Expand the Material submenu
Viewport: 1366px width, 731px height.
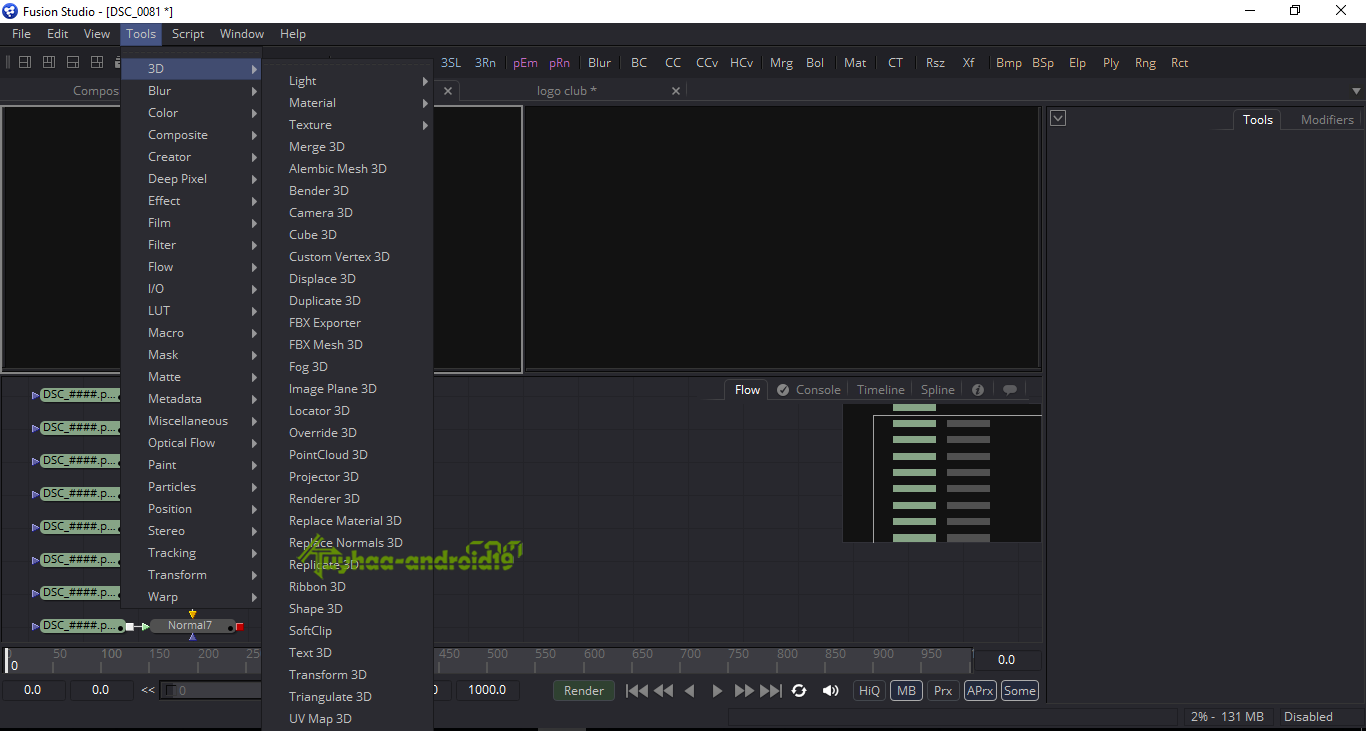point(347,103)
